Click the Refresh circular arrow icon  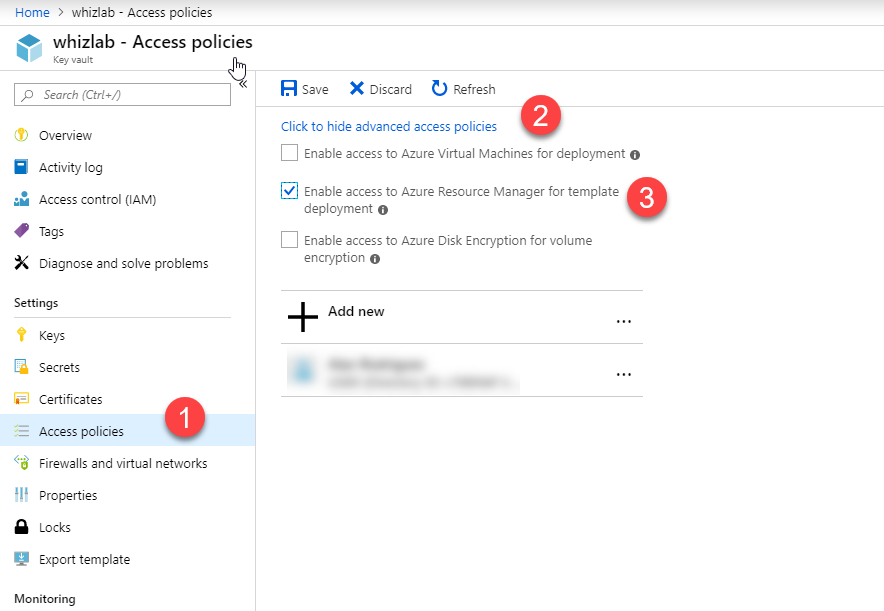pos(439,88)
